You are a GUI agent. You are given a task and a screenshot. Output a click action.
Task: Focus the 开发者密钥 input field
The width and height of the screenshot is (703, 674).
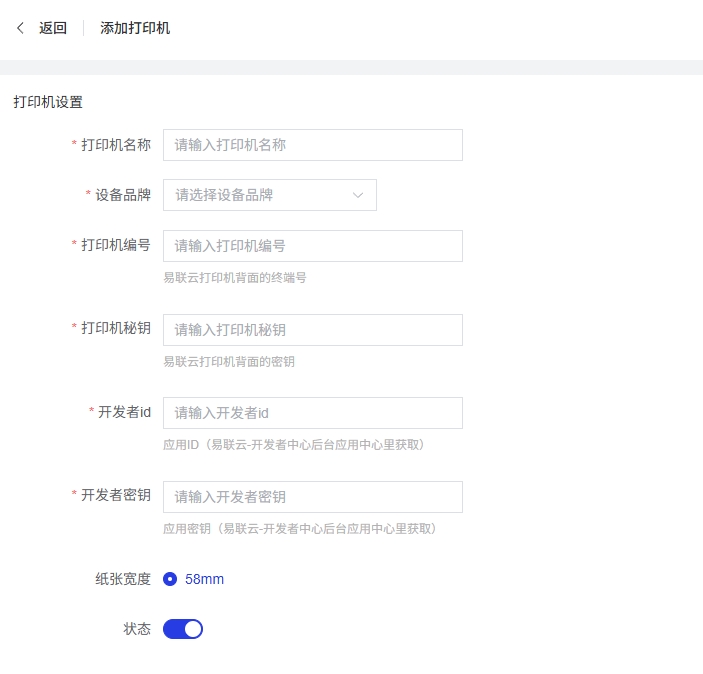pos(312,497)
